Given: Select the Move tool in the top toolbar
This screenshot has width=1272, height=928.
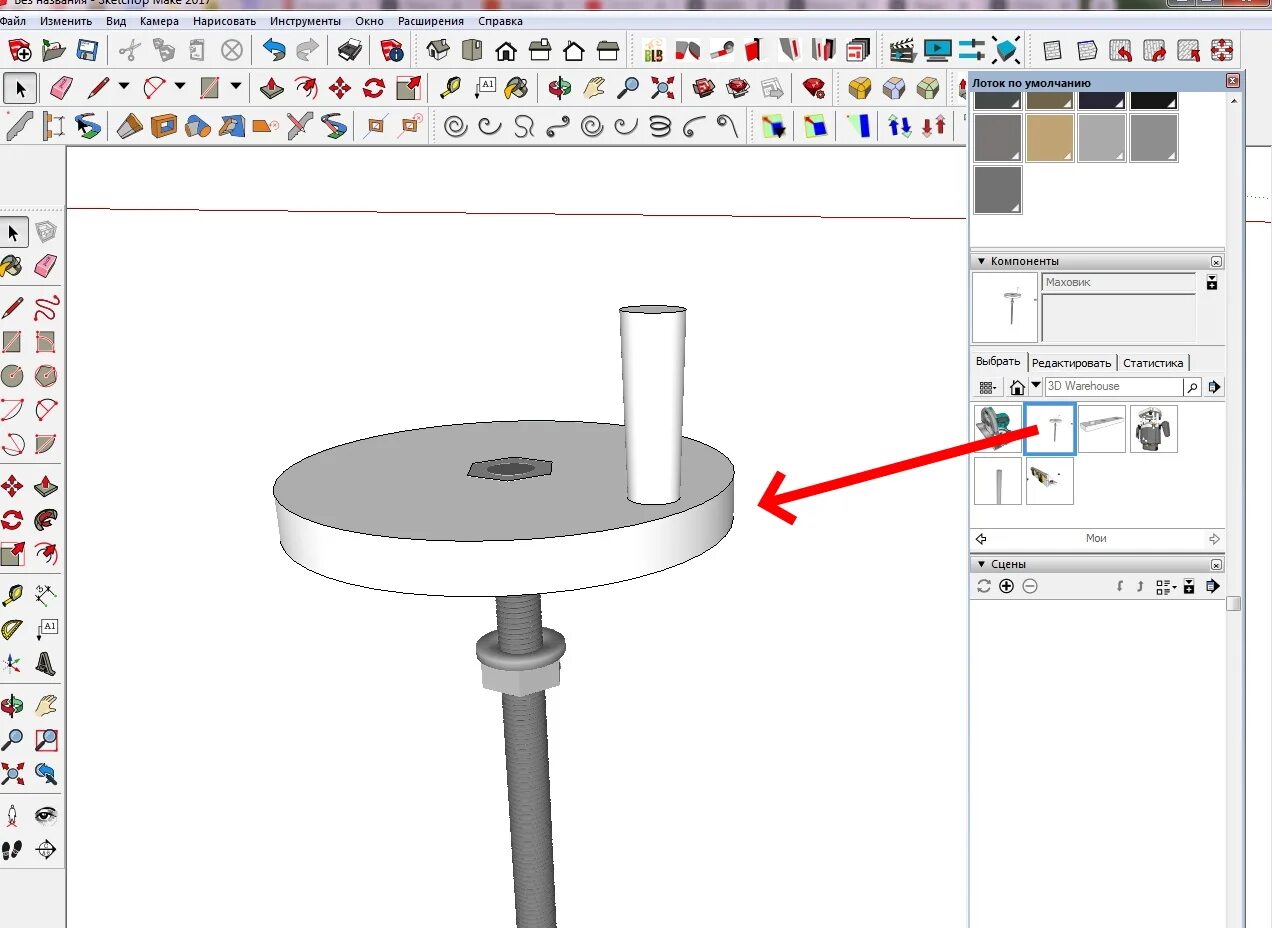Looking at the screenshot, I should tap(340, 88).
